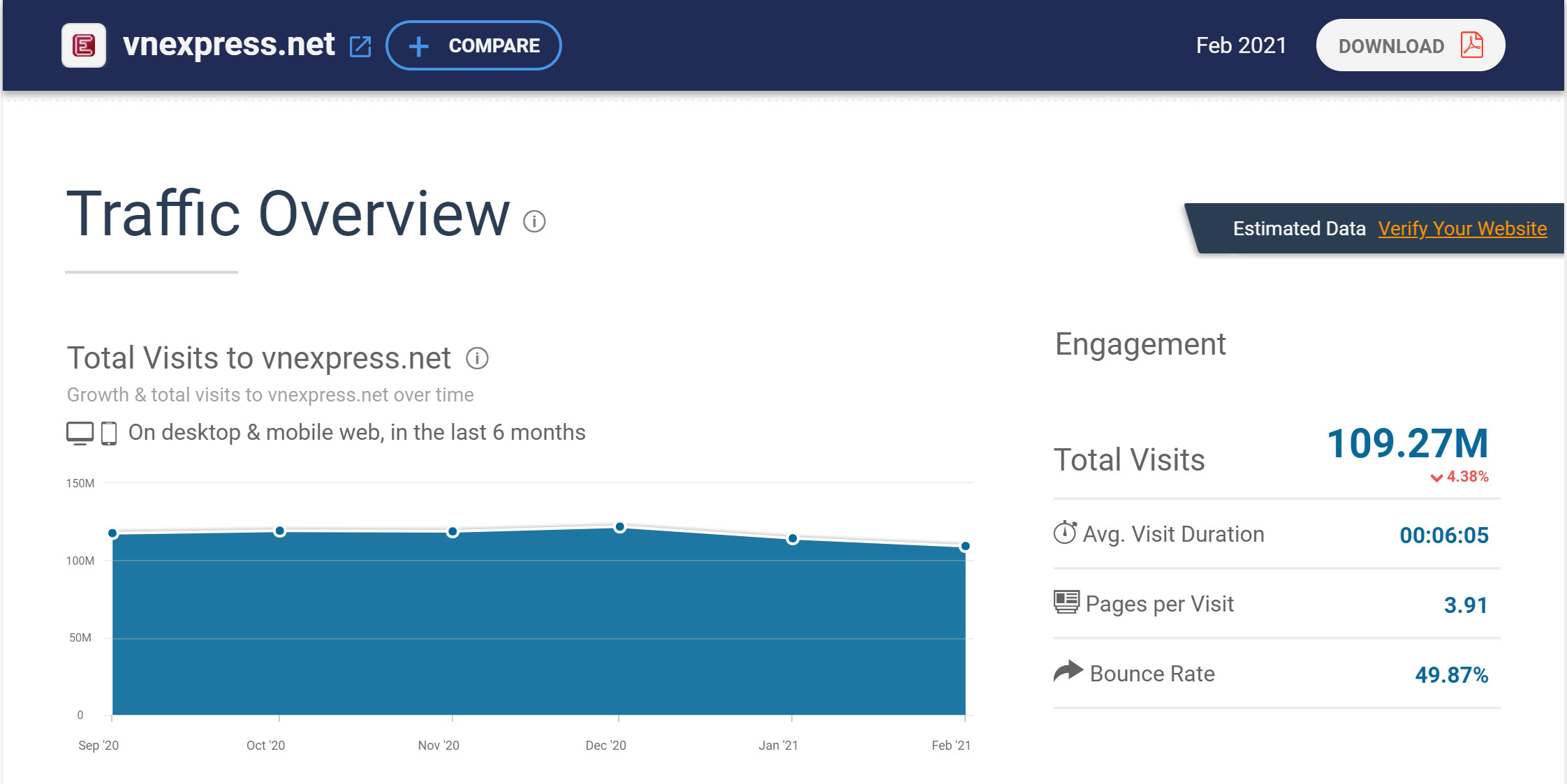Open vnexpress.net via external link icon
The width and height of the screenshot is (1567, 784).
tap(360, 47)
